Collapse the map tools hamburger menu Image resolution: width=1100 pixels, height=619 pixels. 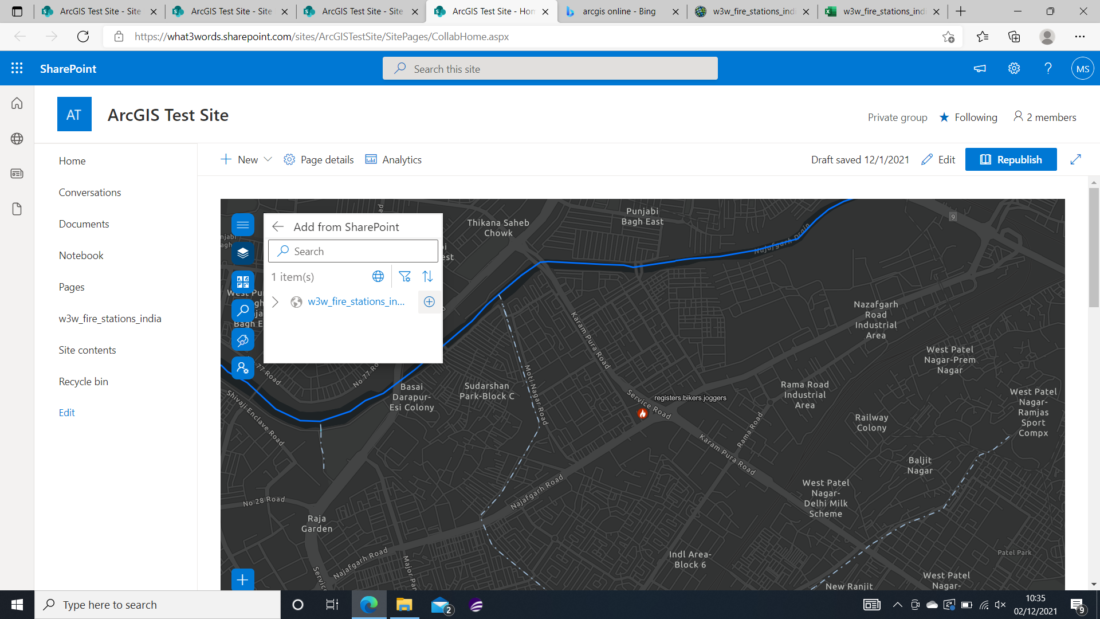(x=243, y=225)
